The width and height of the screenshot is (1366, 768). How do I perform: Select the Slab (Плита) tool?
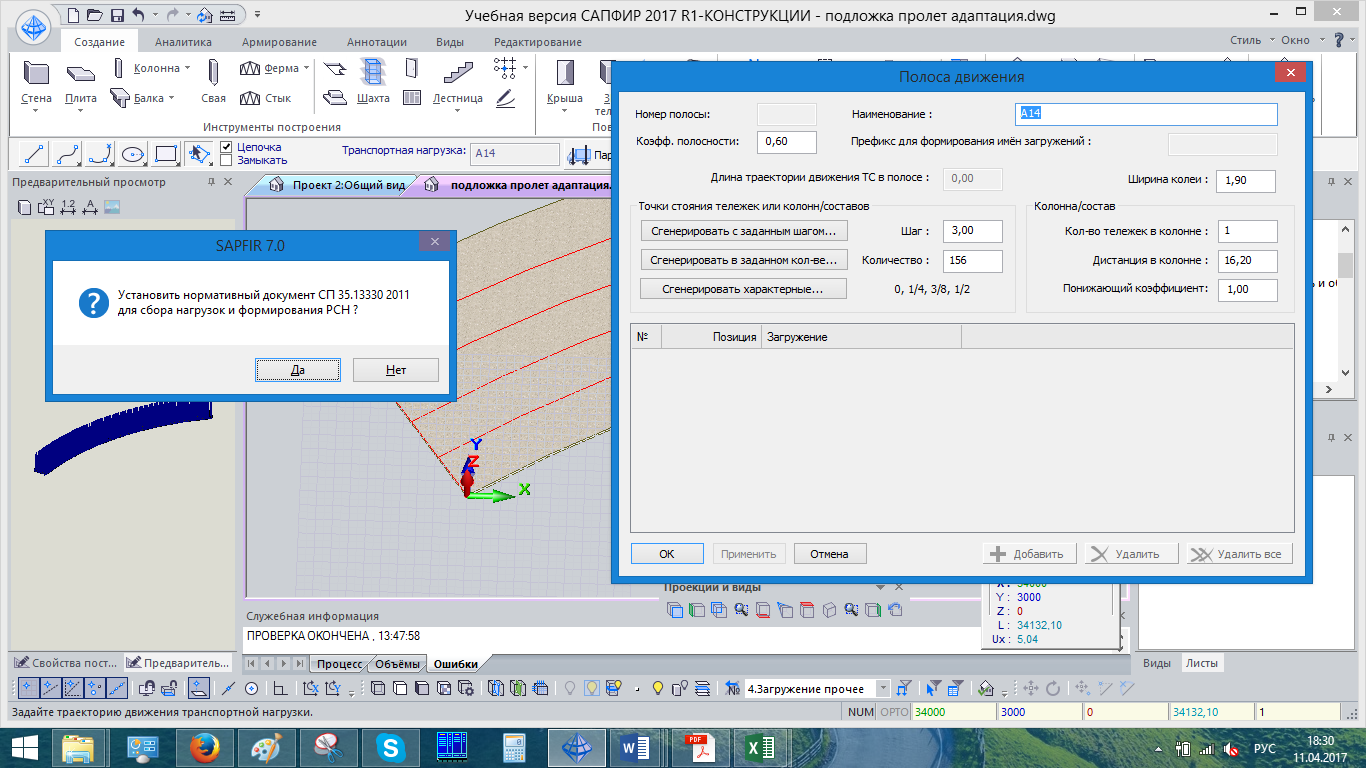(x=80, y=80)
